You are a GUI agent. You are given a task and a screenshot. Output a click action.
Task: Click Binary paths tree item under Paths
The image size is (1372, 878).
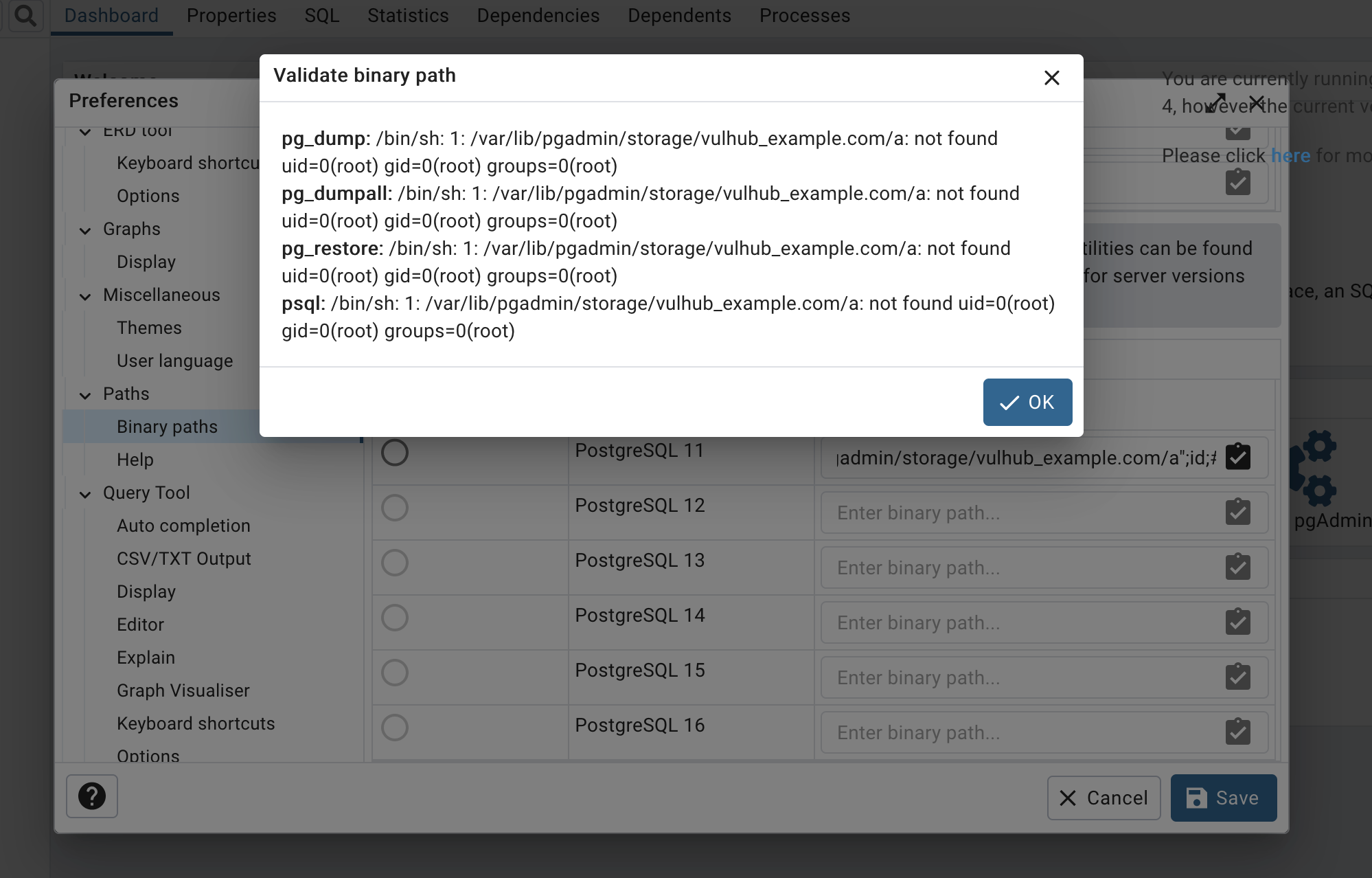coord(166,426)
